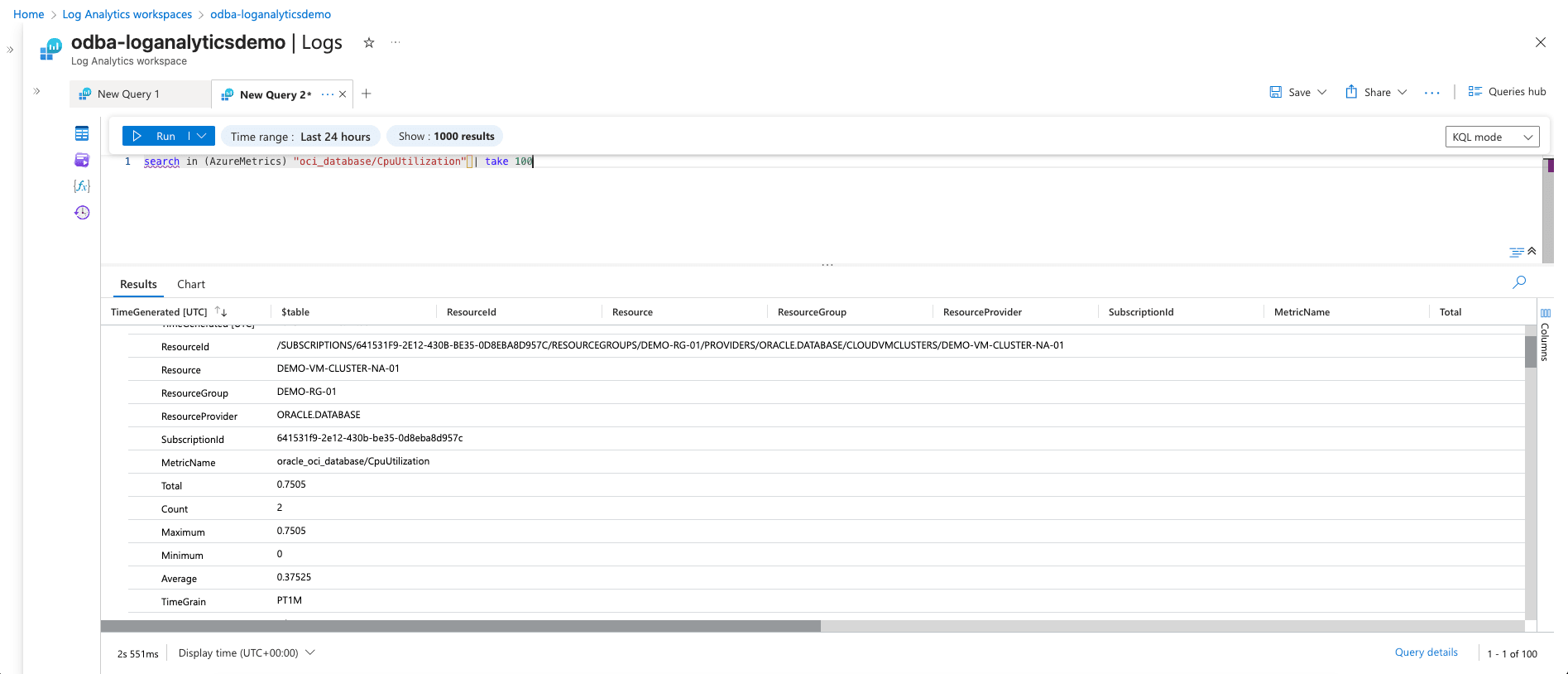Click the ResourceProvider column header

[982, 312]
